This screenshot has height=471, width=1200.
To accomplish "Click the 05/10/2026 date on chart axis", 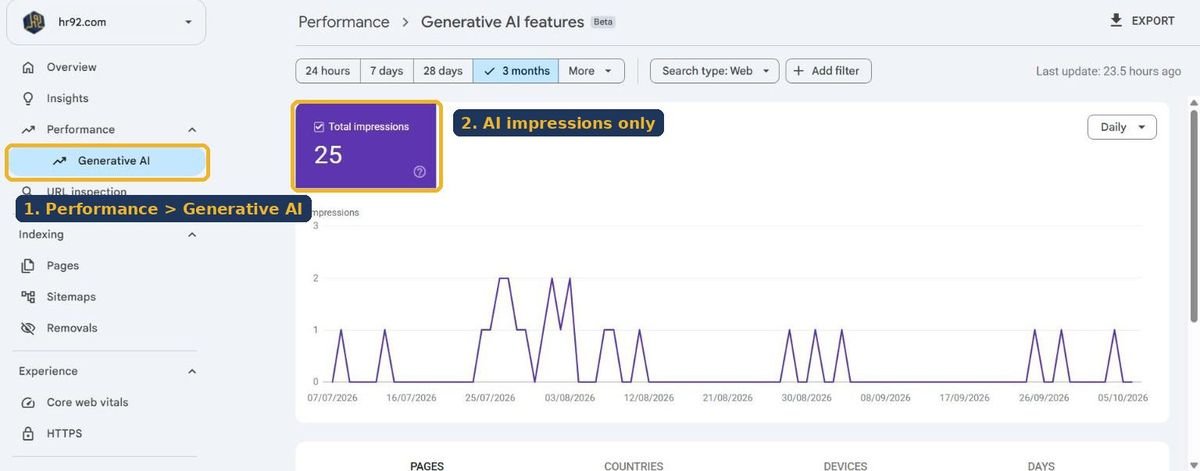I will pyautogui.click(x=1122, y=397).
